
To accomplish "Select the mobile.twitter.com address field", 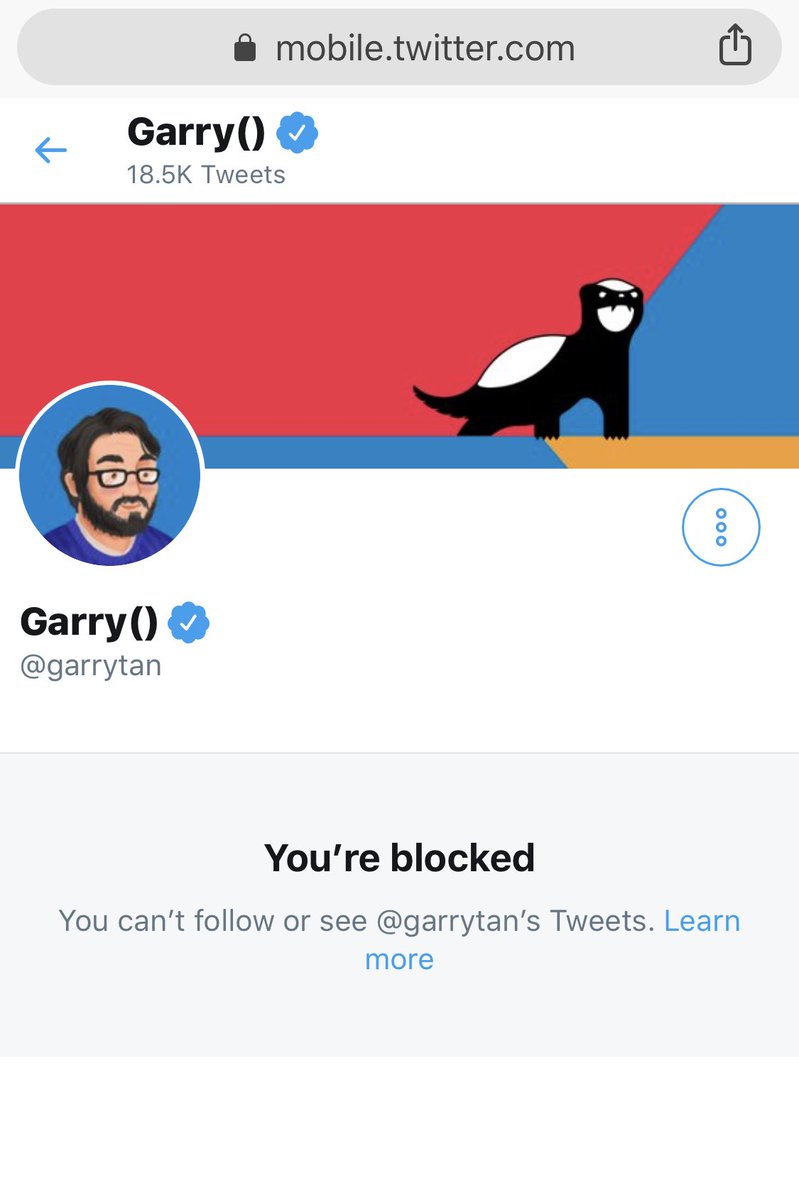I will point(399,47).
